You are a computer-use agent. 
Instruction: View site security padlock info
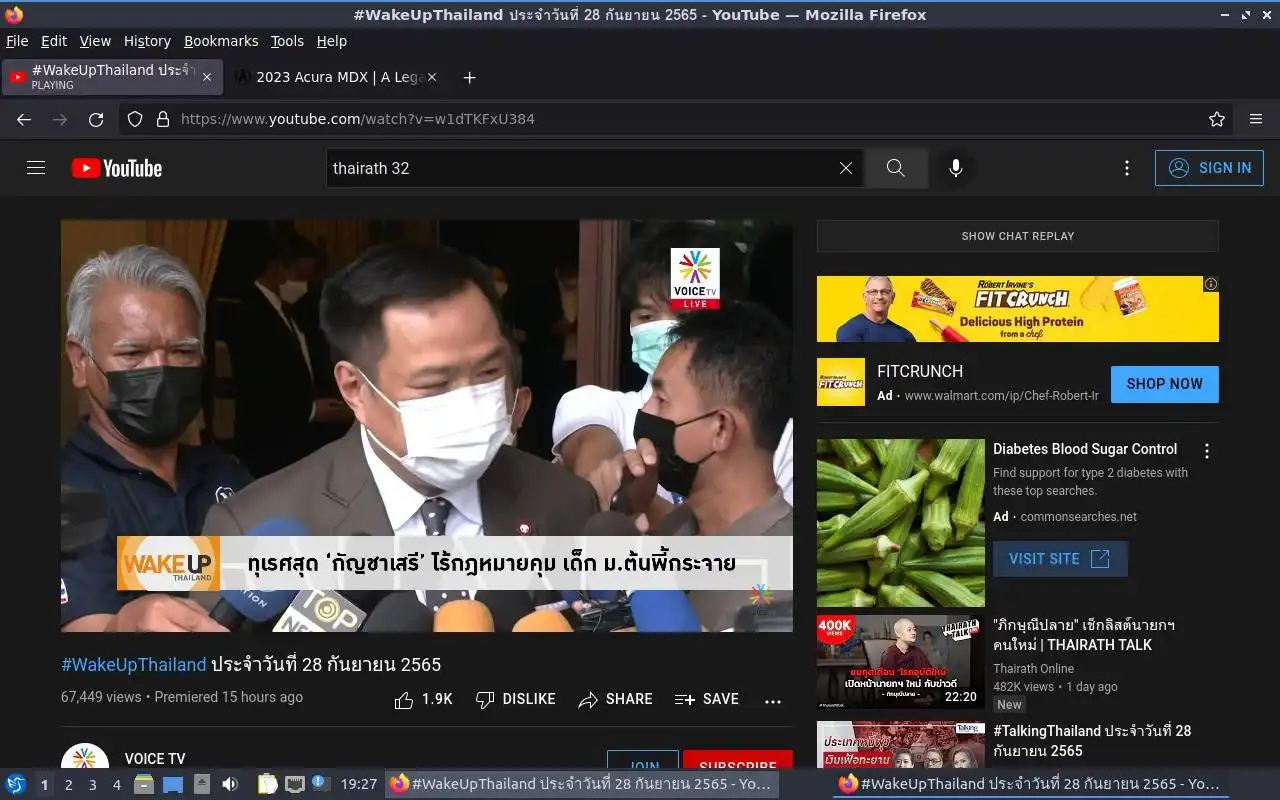(163, 119)
